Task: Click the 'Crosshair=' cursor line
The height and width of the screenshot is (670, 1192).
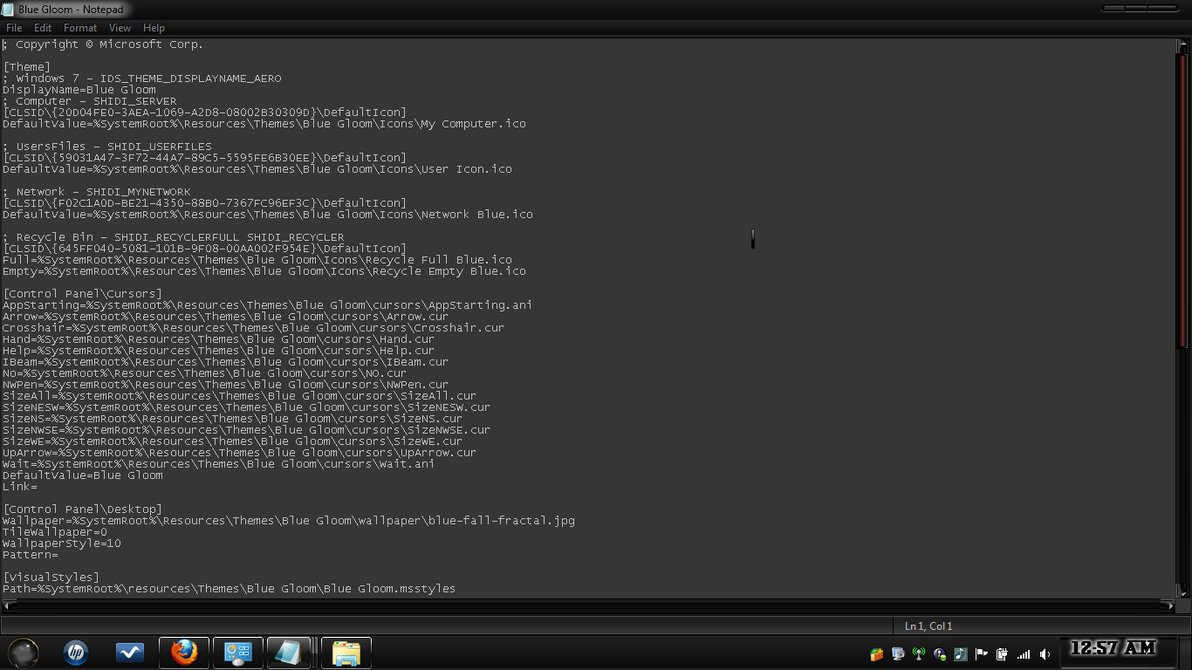Action: pyautogui.click(x=253, y=328)
